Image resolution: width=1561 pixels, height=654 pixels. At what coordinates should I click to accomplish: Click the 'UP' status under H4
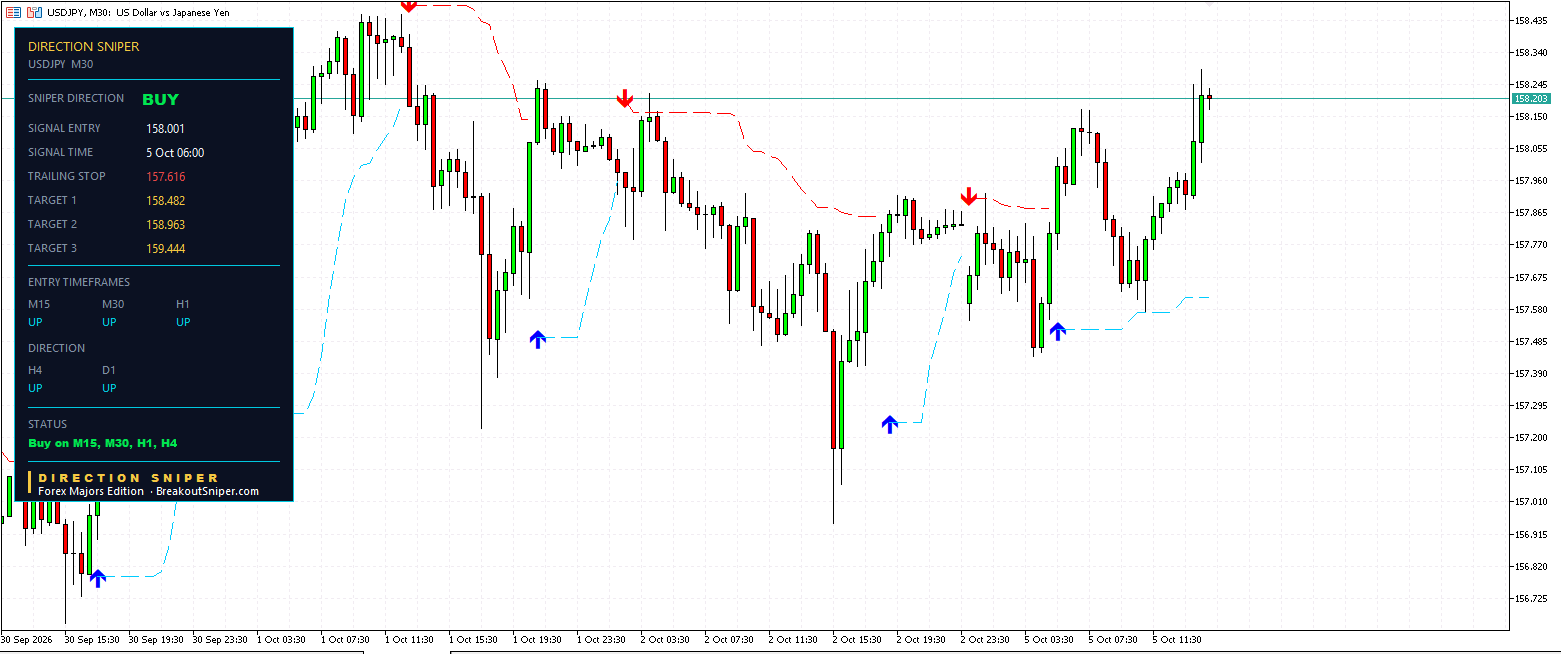pos(35,388)
